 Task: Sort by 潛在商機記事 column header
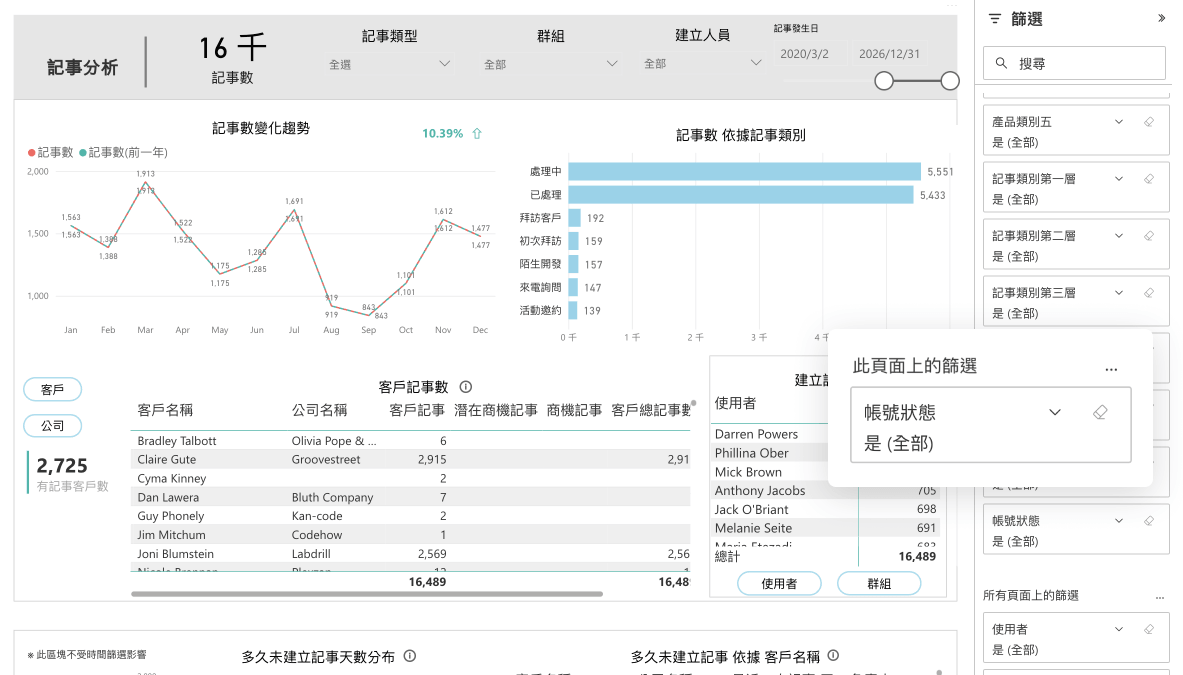[x=496, y=410]
